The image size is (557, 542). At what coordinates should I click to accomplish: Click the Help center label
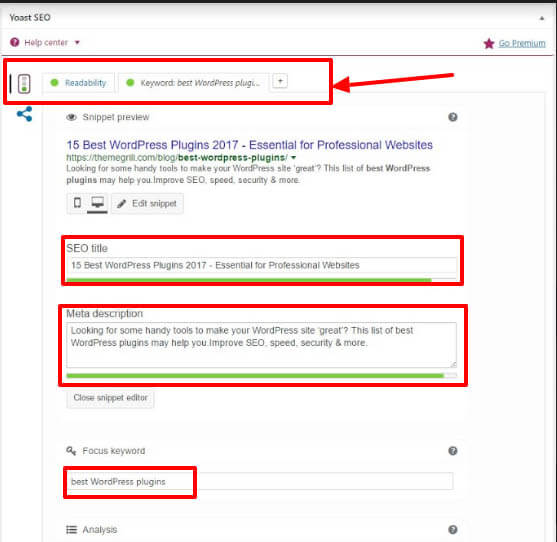point(46,43)
